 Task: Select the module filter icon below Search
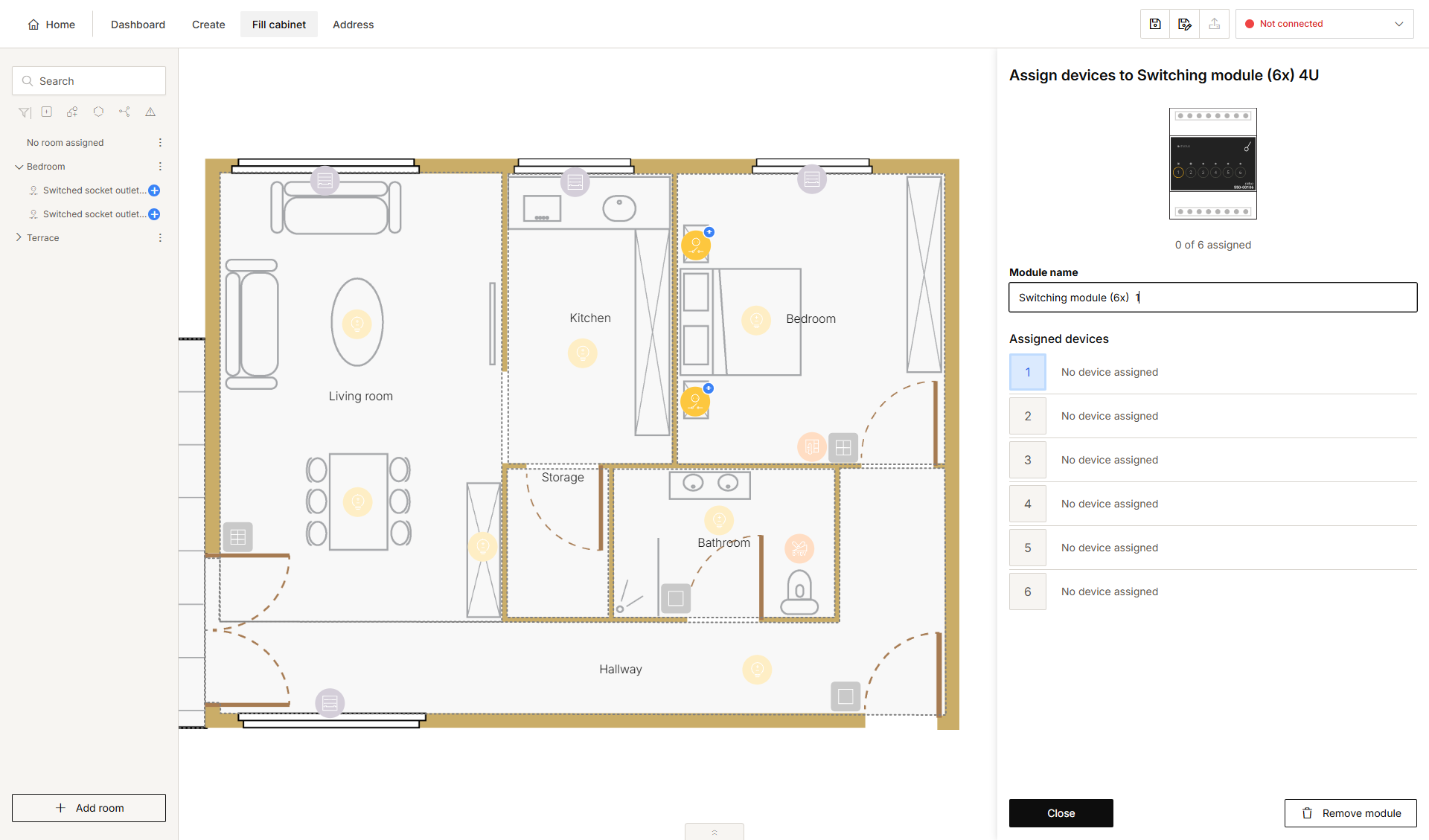pyautogui.click(x=47, y=112)
